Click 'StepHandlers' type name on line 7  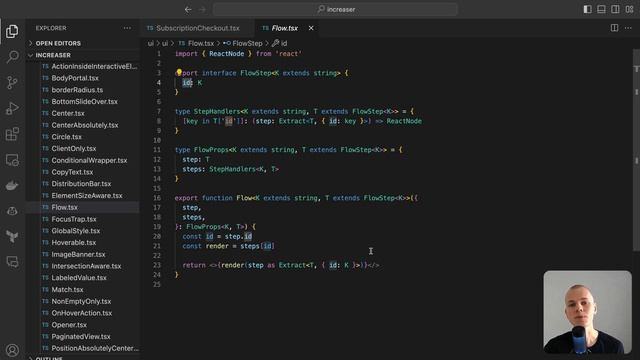click(x=217, y=111)
